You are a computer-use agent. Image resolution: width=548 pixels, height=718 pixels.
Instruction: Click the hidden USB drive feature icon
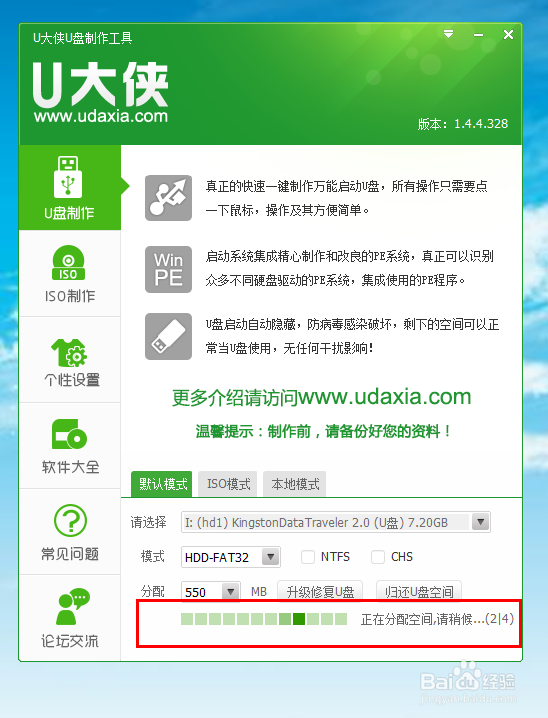click(168, 337)
